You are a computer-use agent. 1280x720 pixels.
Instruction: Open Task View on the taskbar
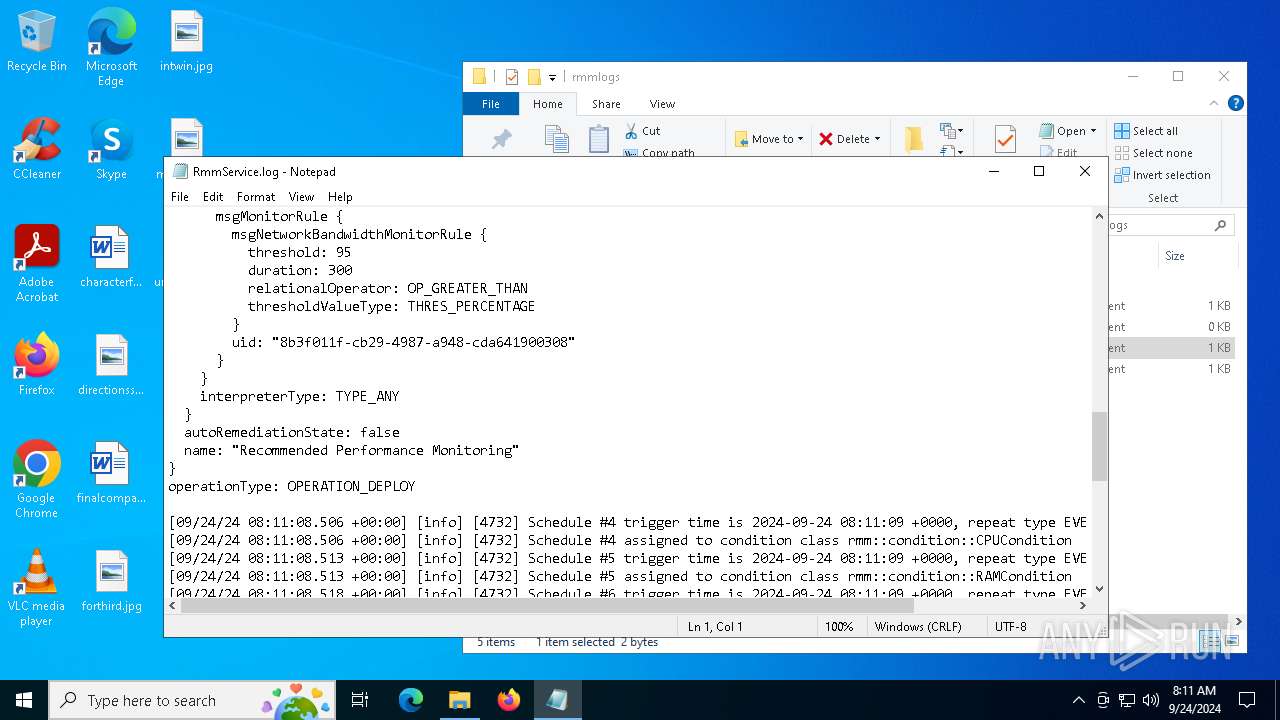pos(360,700)
